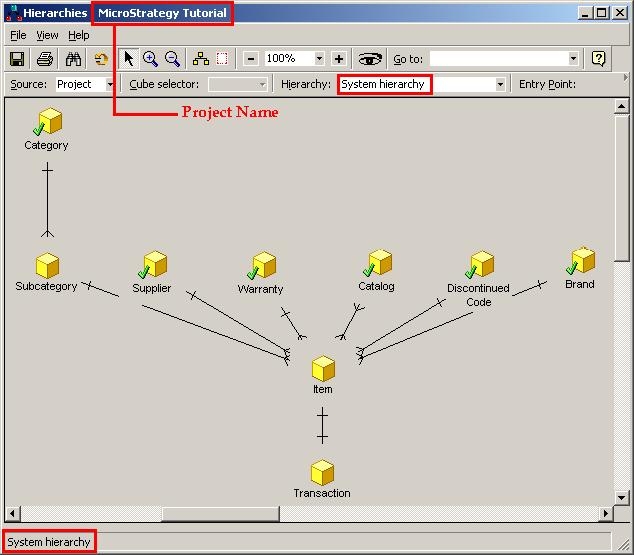
Task: Expand toolbar overflow arrow beside Entry Point
Action: coord(626,78)
